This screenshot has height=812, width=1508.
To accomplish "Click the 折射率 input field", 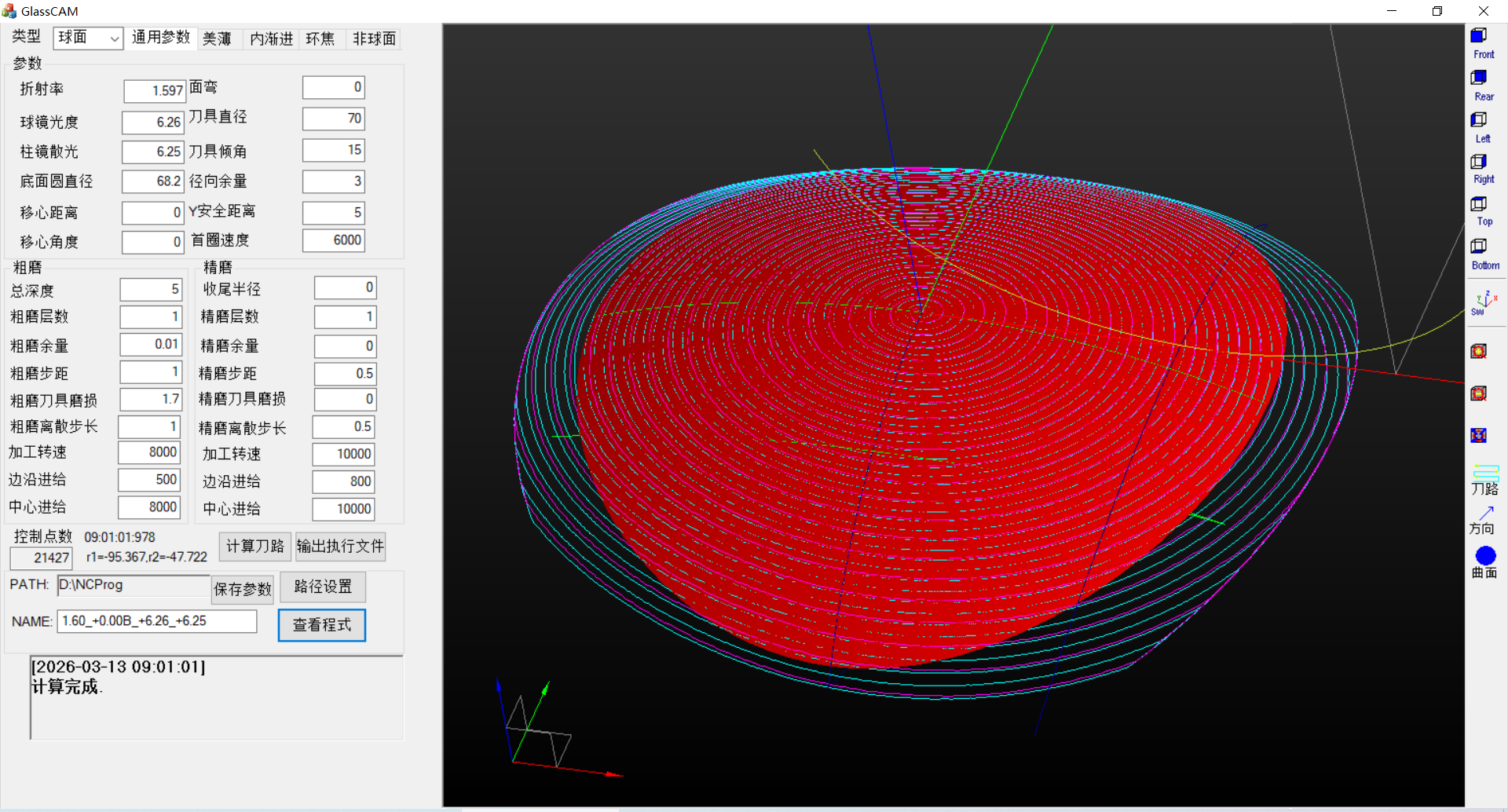I will click(155, 91).
